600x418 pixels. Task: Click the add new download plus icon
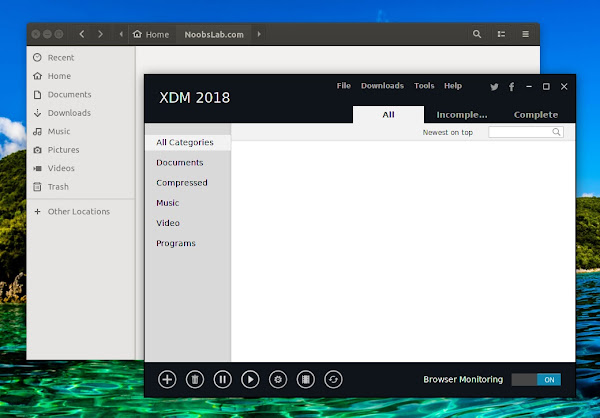tap(167, 379)
